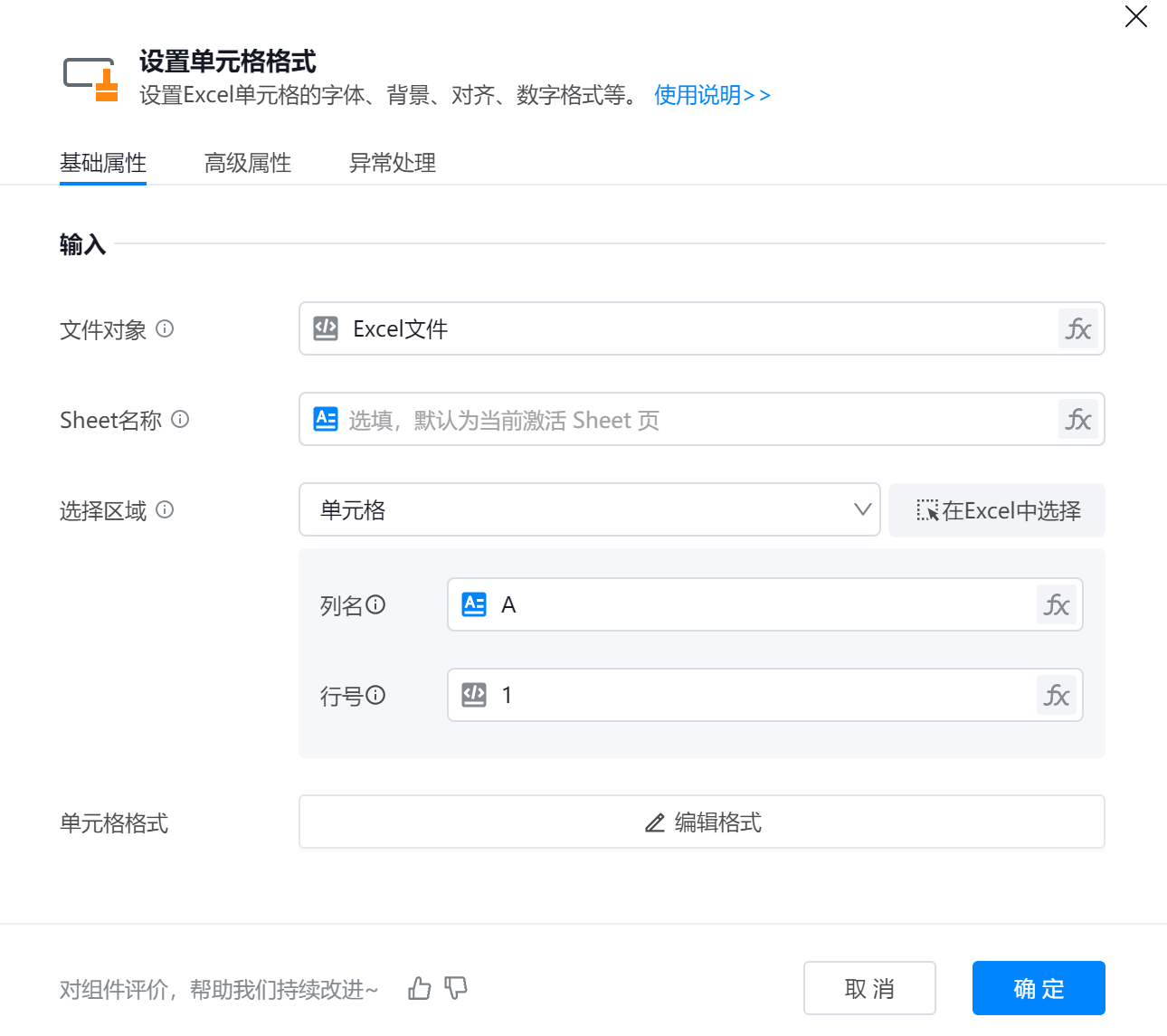Toggle the text mode icon in 列名 field
Image resolution: width=1167 pixels, height=1036 pixels.
(474, 604)
